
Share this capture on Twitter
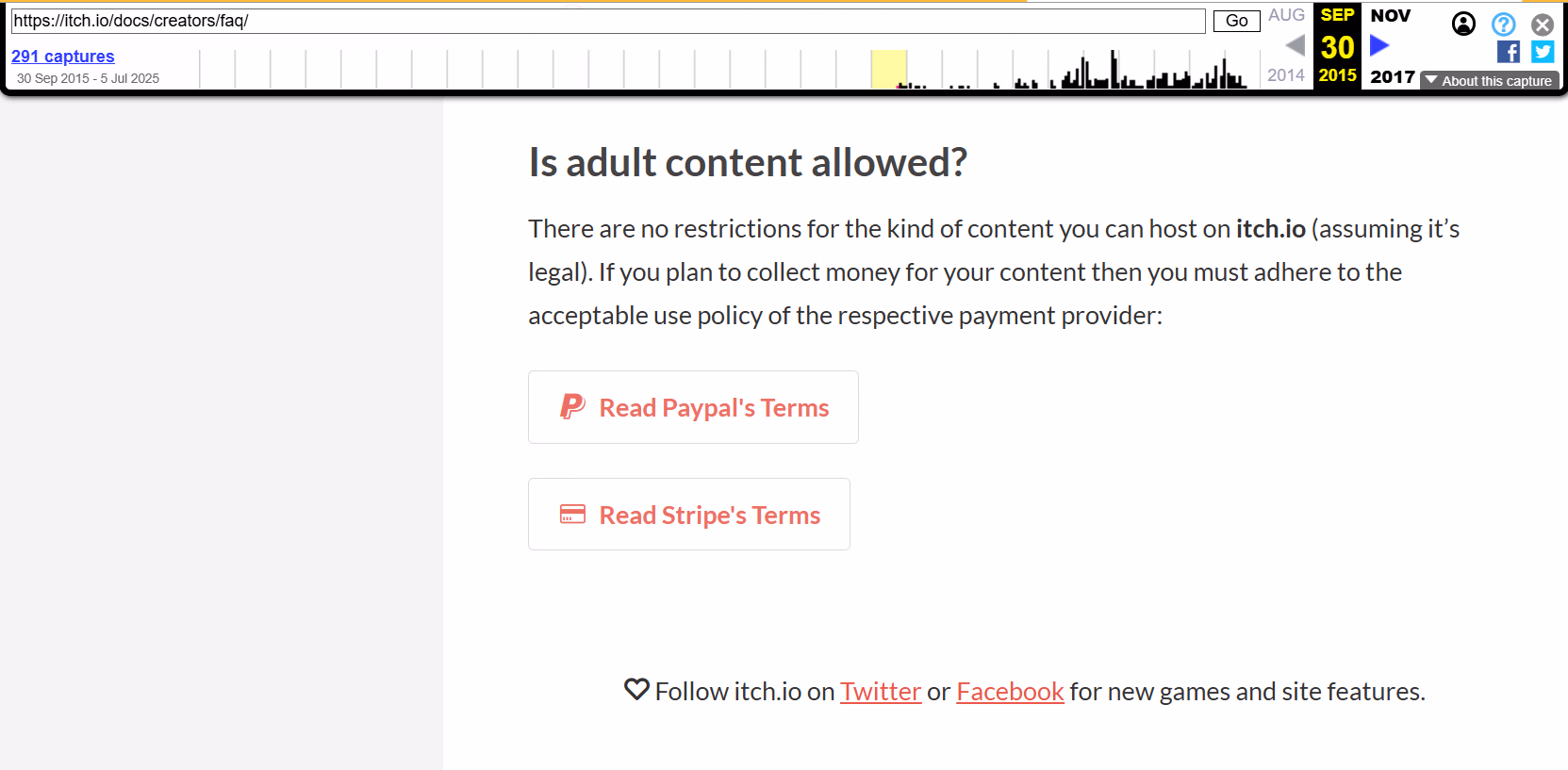pyautogui.click(x=1543, y=52)
